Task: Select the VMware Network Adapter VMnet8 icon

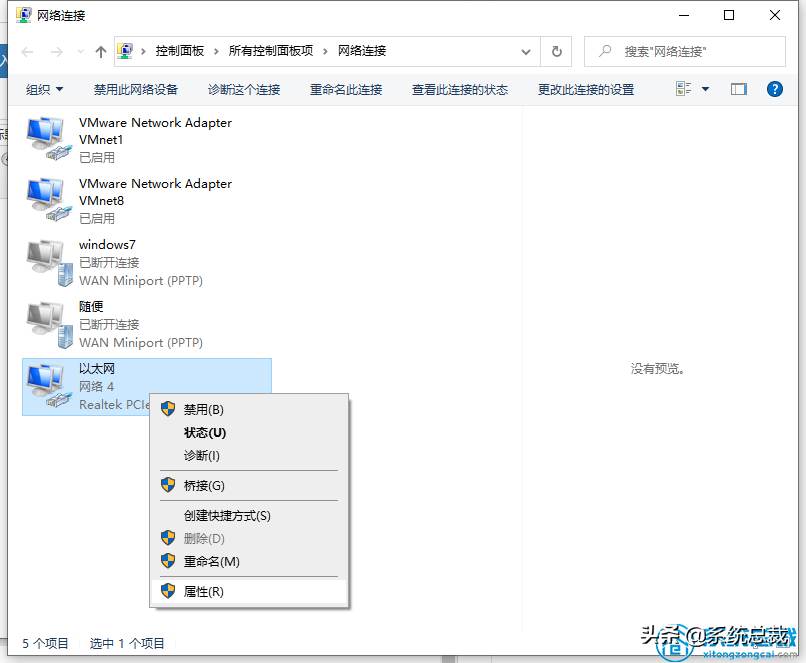Action: (x=47, y=196)
